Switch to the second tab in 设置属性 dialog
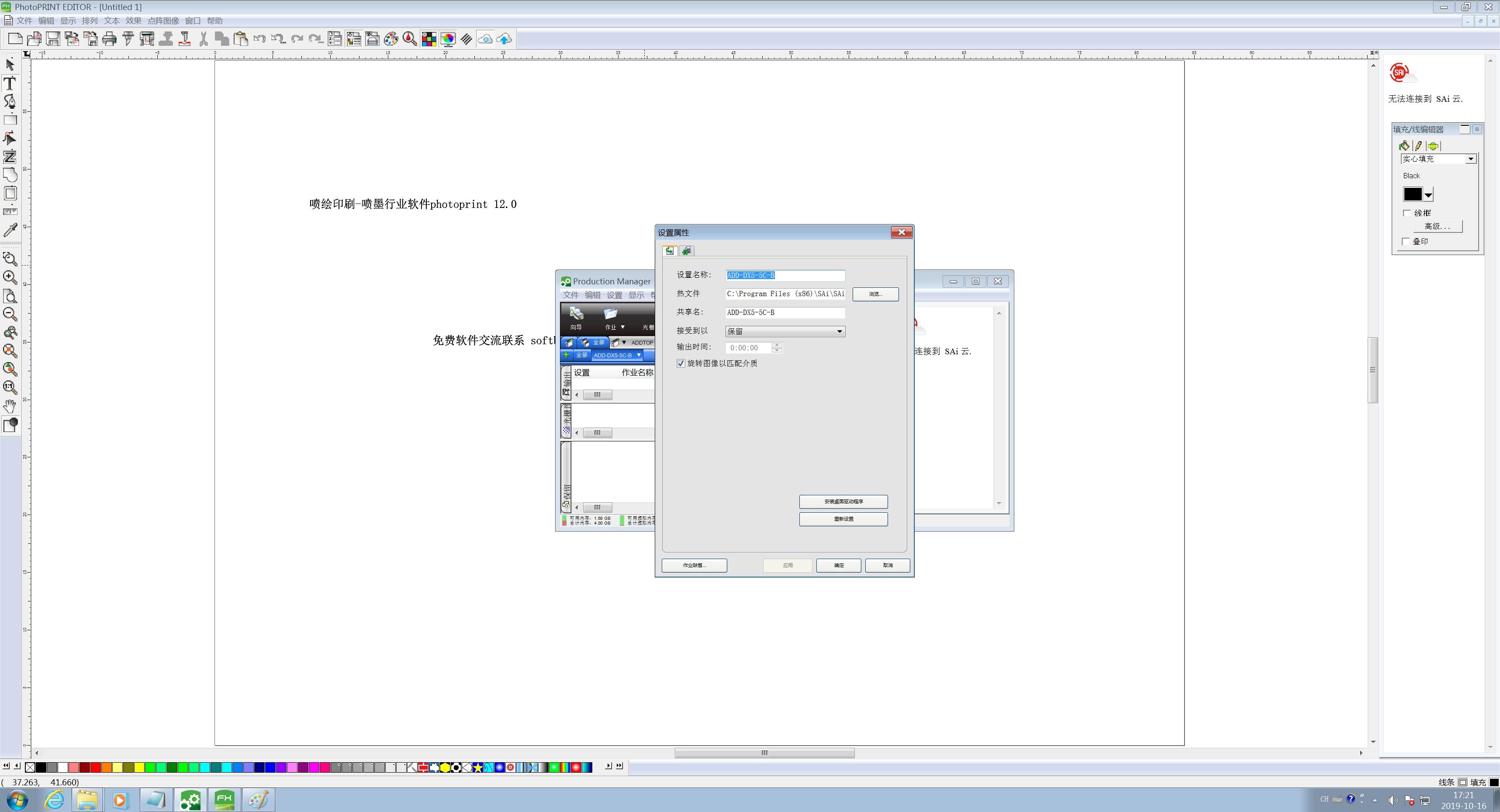 pos(687,251)
